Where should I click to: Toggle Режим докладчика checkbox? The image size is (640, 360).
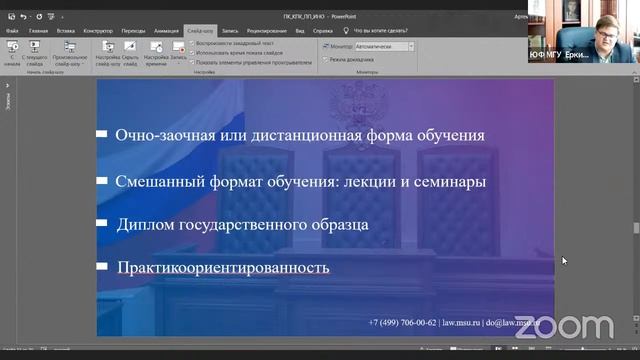tap(325, 60)
